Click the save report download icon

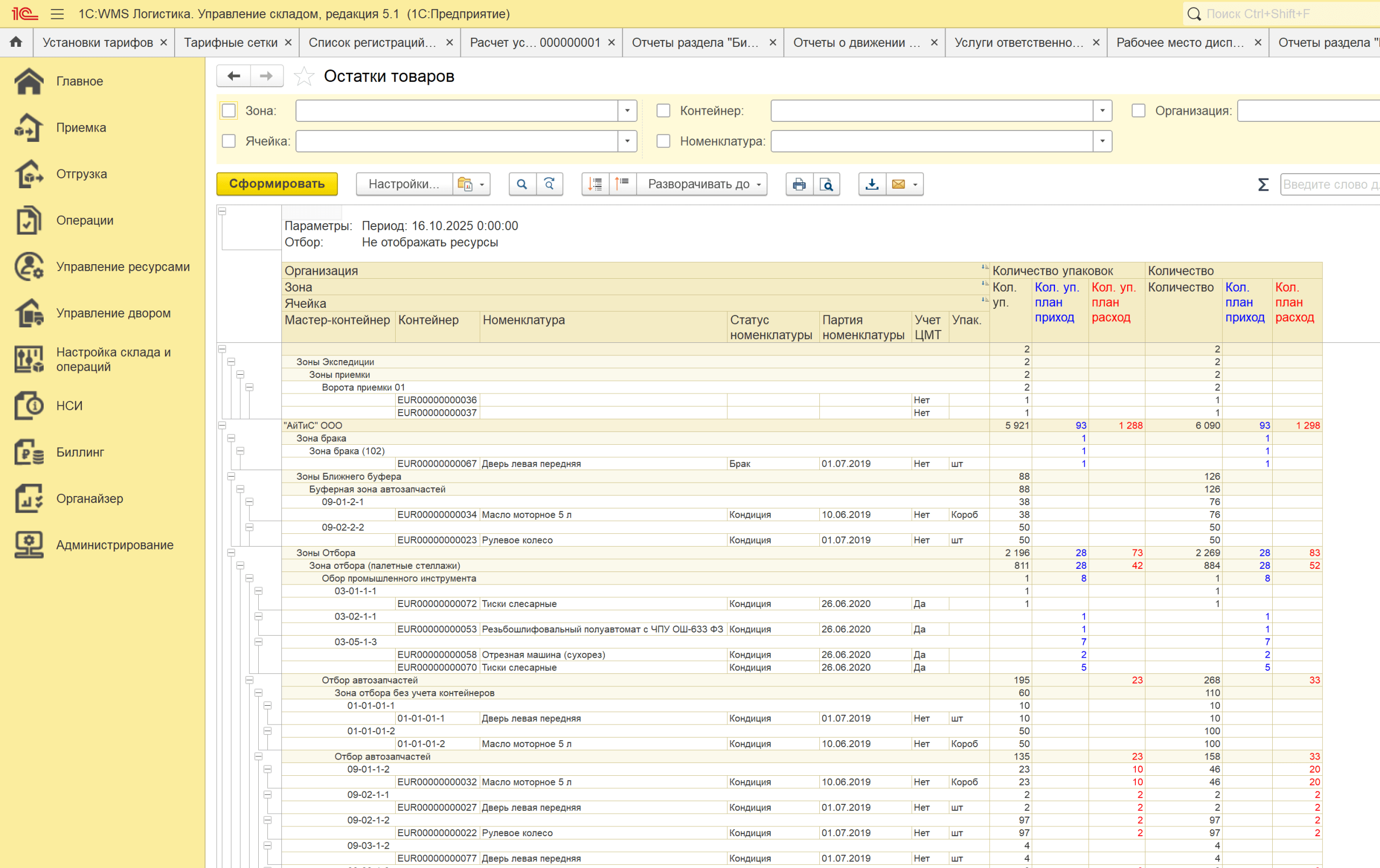[x=872, y=184]
